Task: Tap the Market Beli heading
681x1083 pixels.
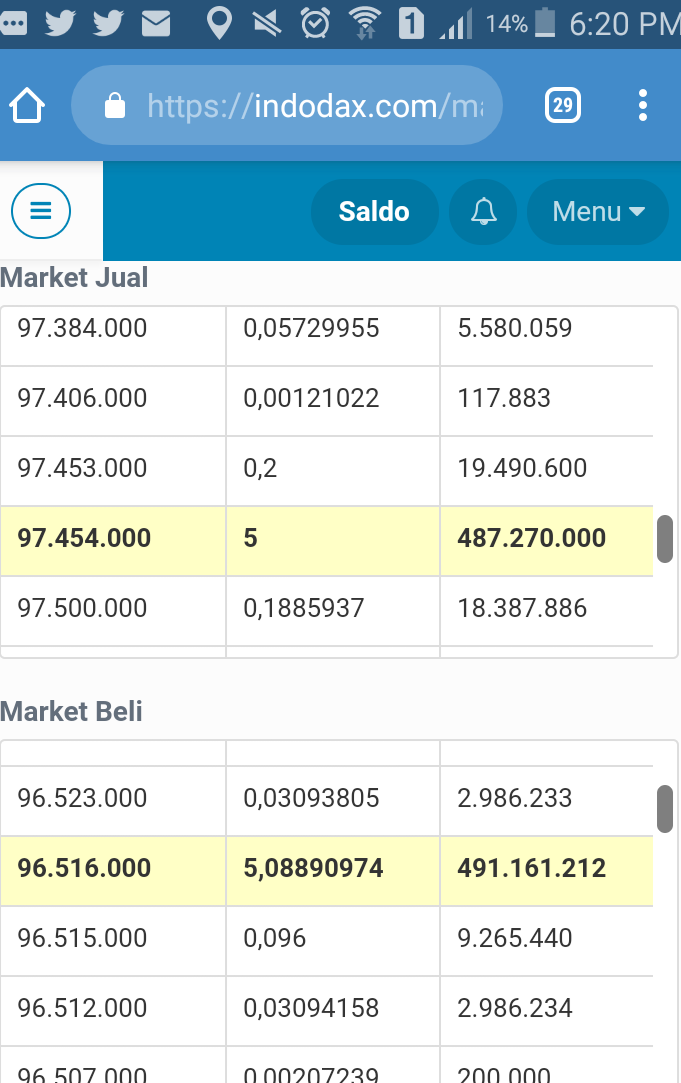Action: tap(71, 711)
